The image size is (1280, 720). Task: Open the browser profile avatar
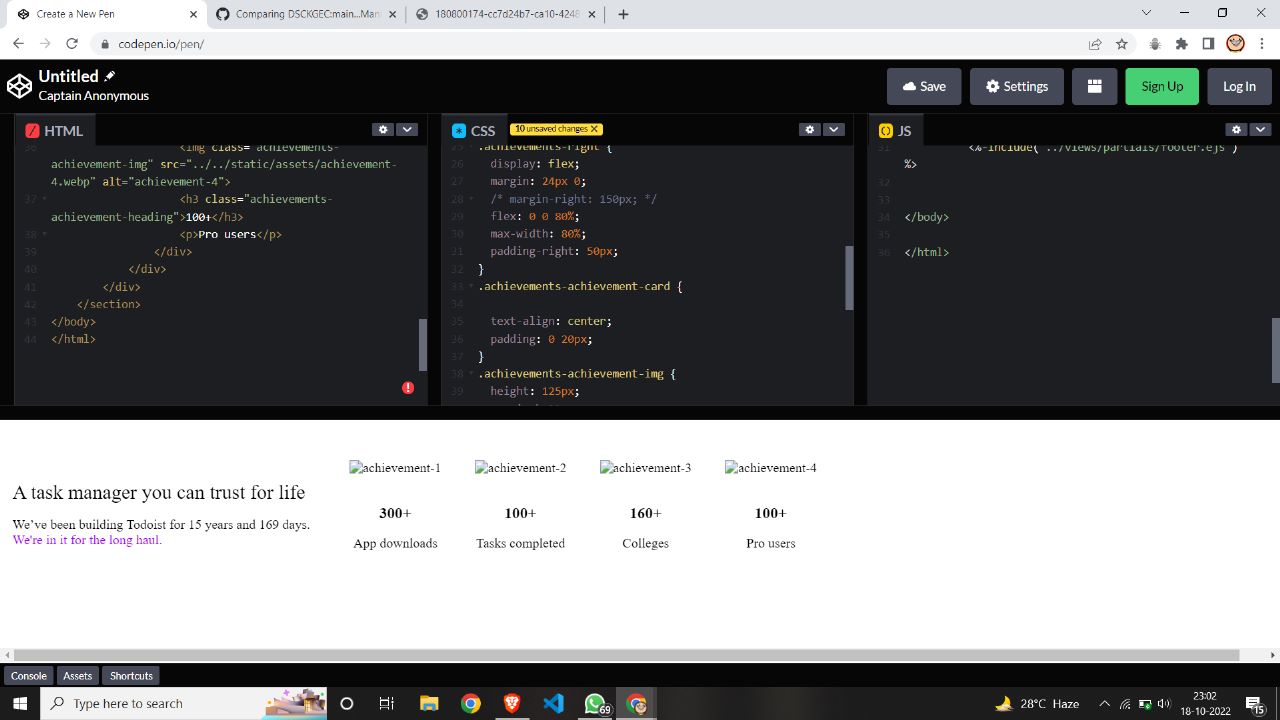pyautogui.click(x=1236, y=43)
